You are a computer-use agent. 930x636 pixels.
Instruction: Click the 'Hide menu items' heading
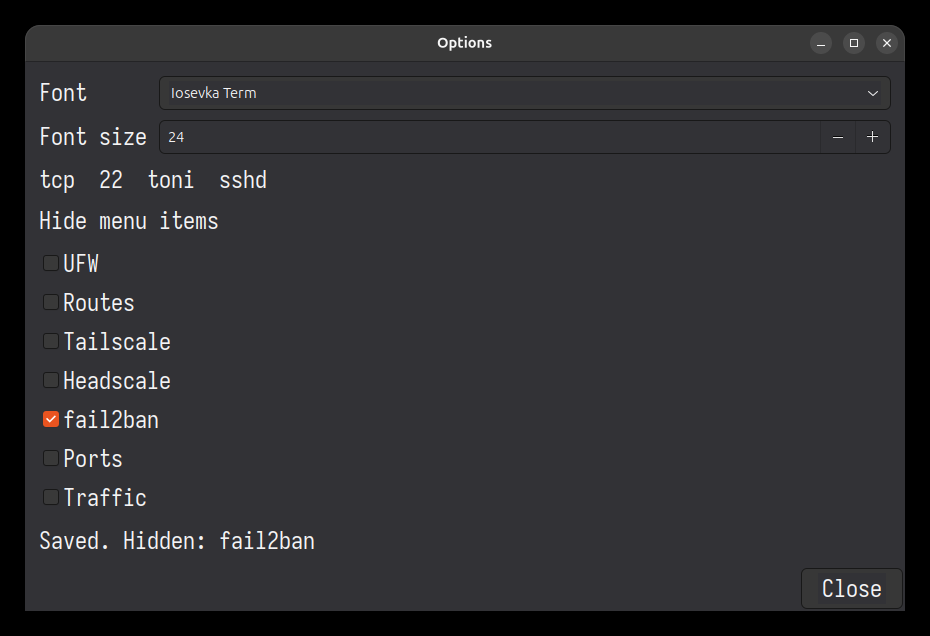pos(129,221)
